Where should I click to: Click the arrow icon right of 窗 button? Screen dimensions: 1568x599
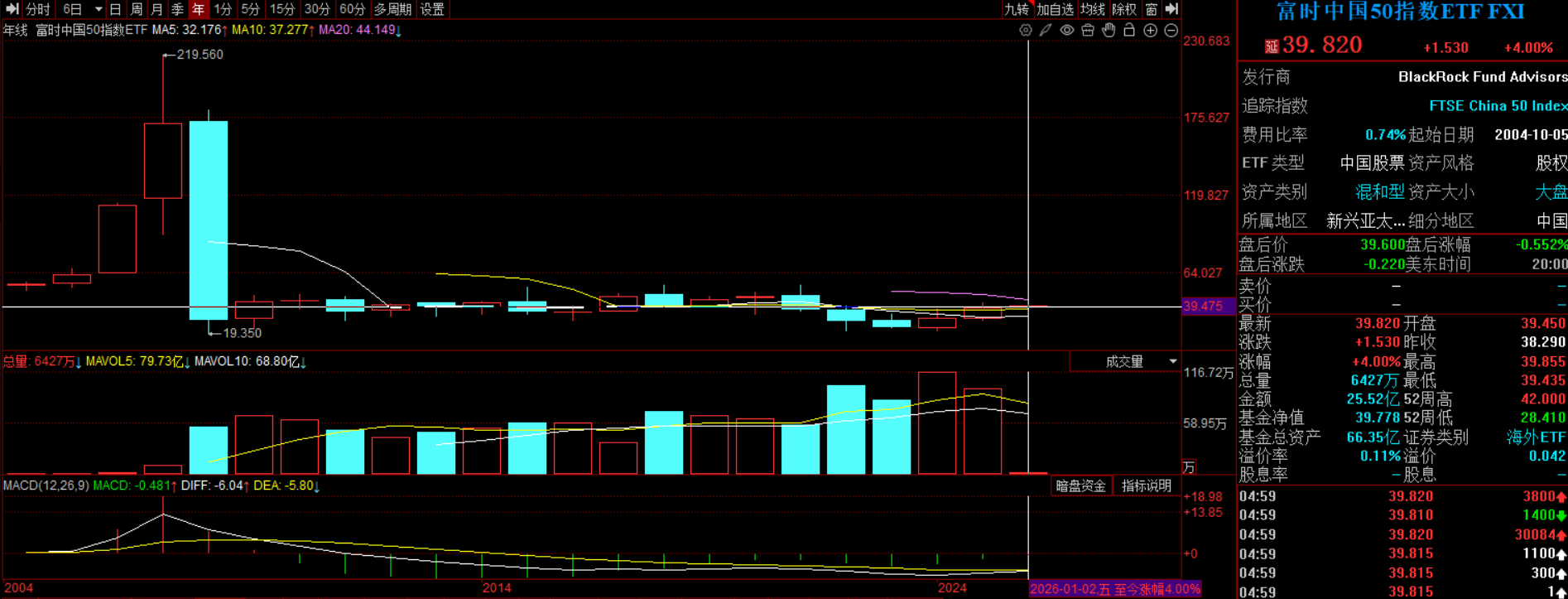coord(1171,9)
